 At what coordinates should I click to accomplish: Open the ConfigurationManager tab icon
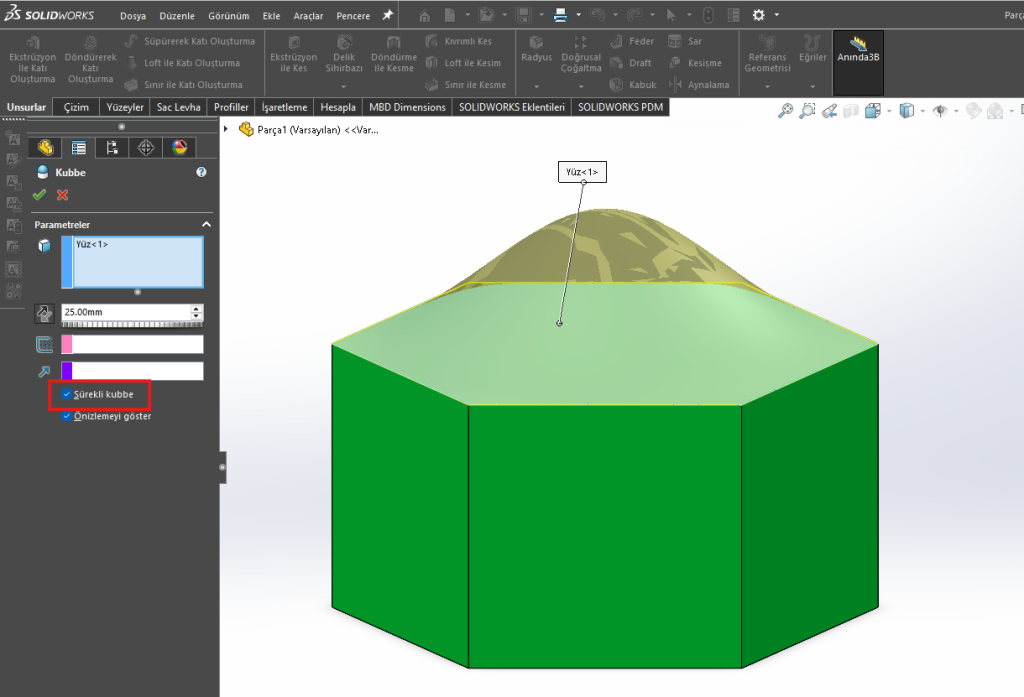coord(112,148)
